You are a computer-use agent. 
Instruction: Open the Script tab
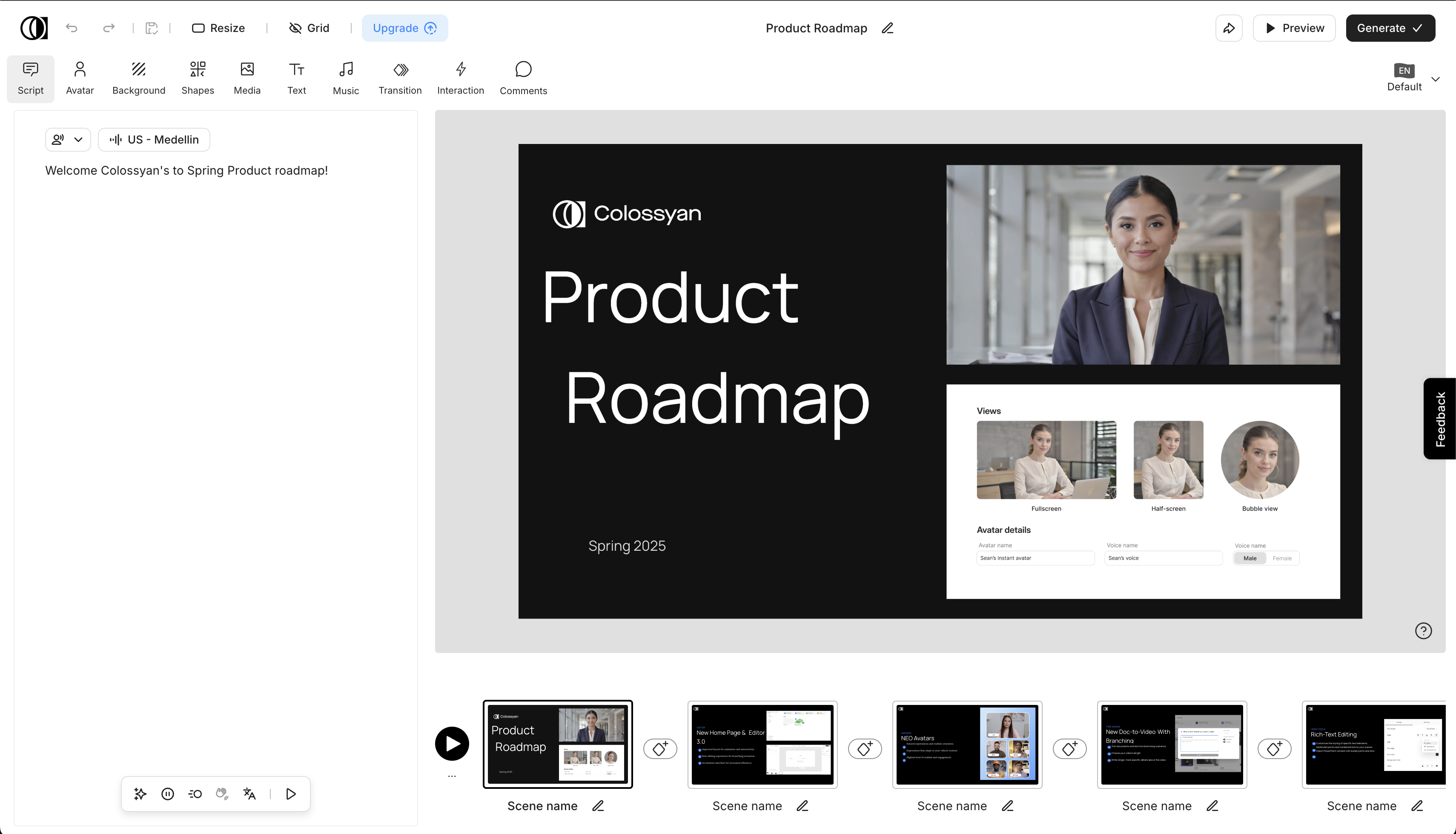pyautogui.click(x=30, y=78)
